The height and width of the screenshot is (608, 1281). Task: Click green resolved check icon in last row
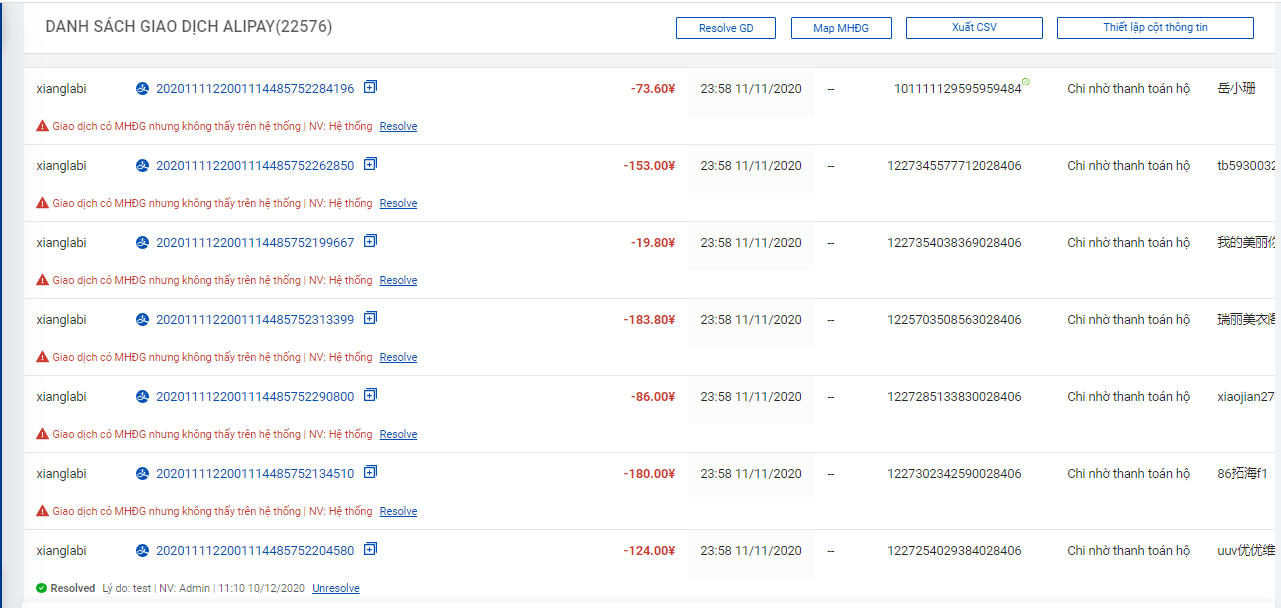pos(41,588)
